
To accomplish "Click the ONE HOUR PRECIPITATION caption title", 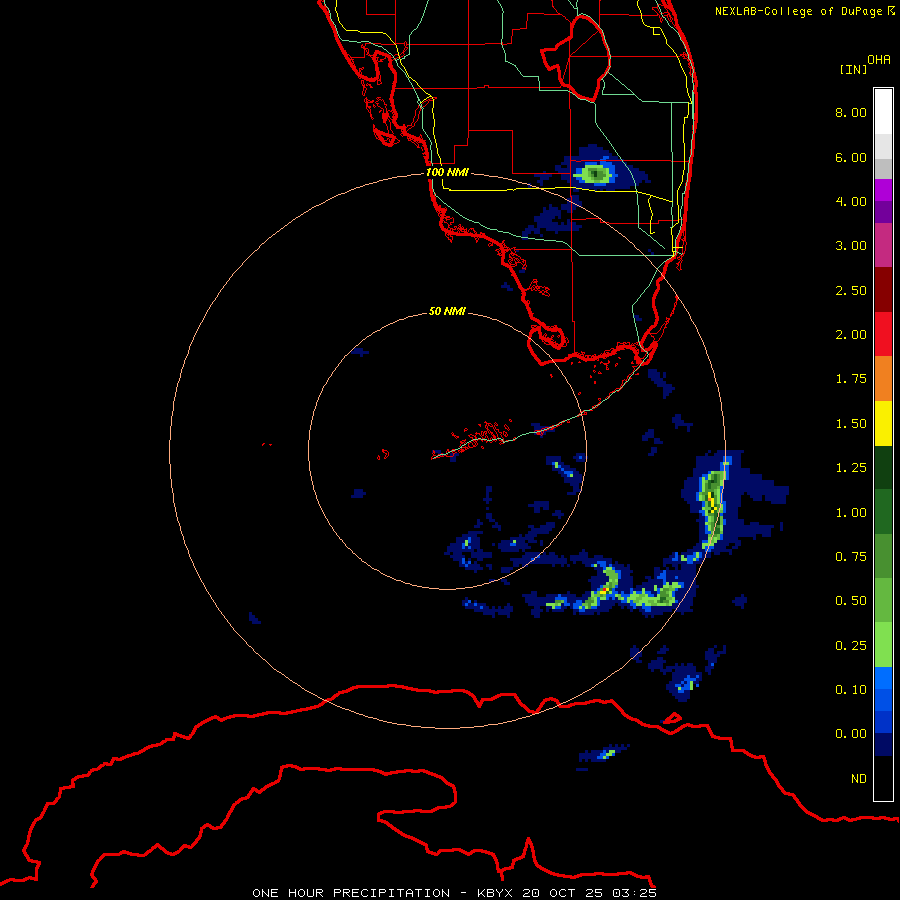I will [351, 893].
